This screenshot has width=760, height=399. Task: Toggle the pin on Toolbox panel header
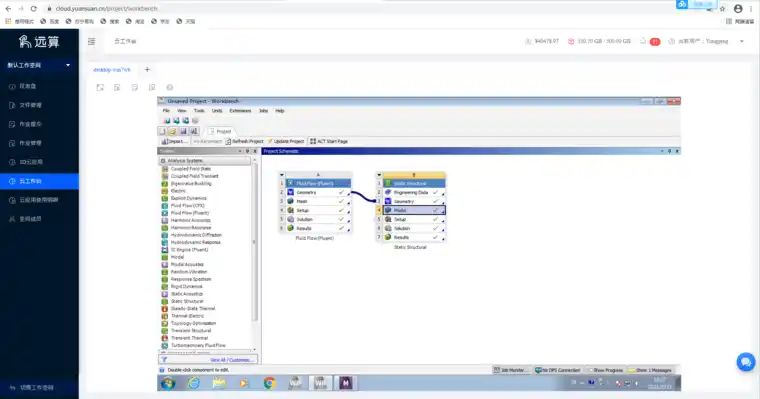click(247, 151)
